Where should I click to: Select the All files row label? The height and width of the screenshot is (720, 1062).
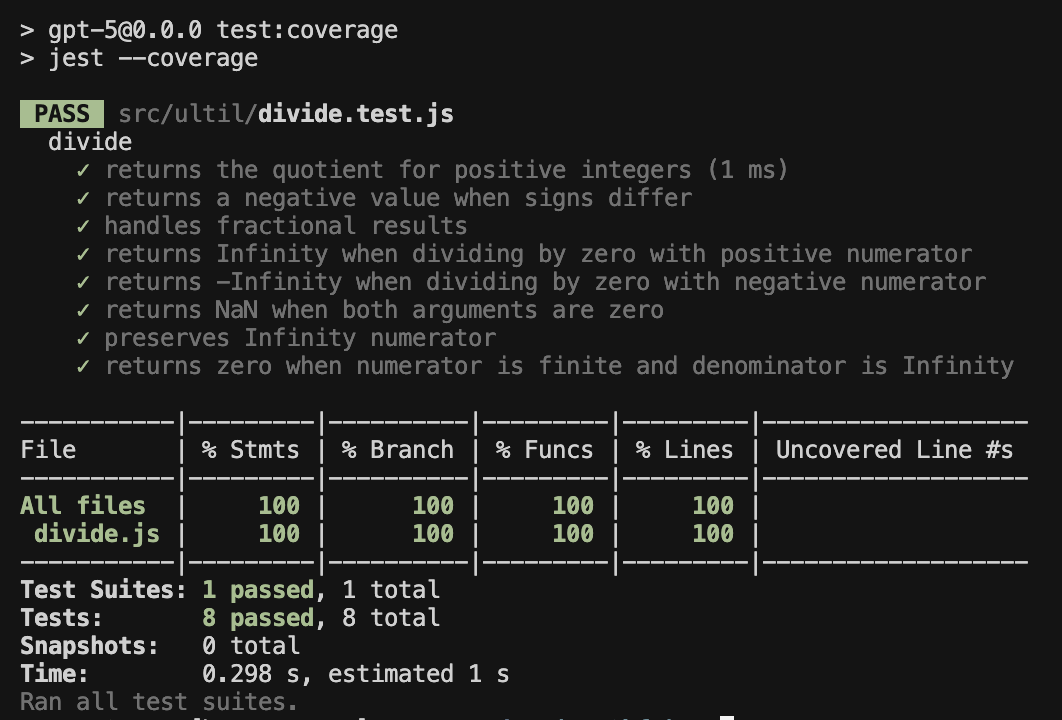(82, 506)
